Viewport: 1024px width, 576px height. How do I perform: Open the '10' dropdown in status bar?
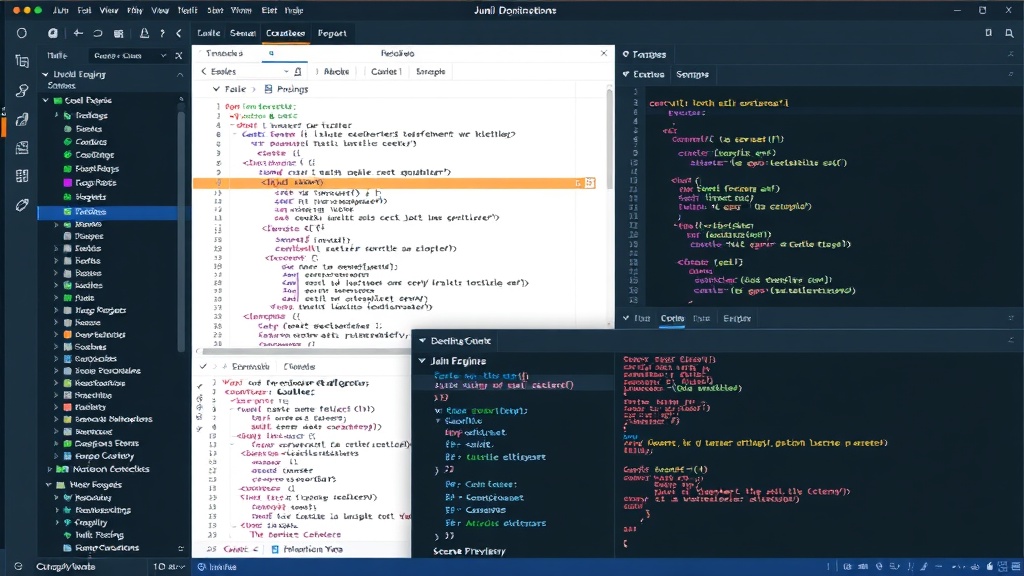168,566
